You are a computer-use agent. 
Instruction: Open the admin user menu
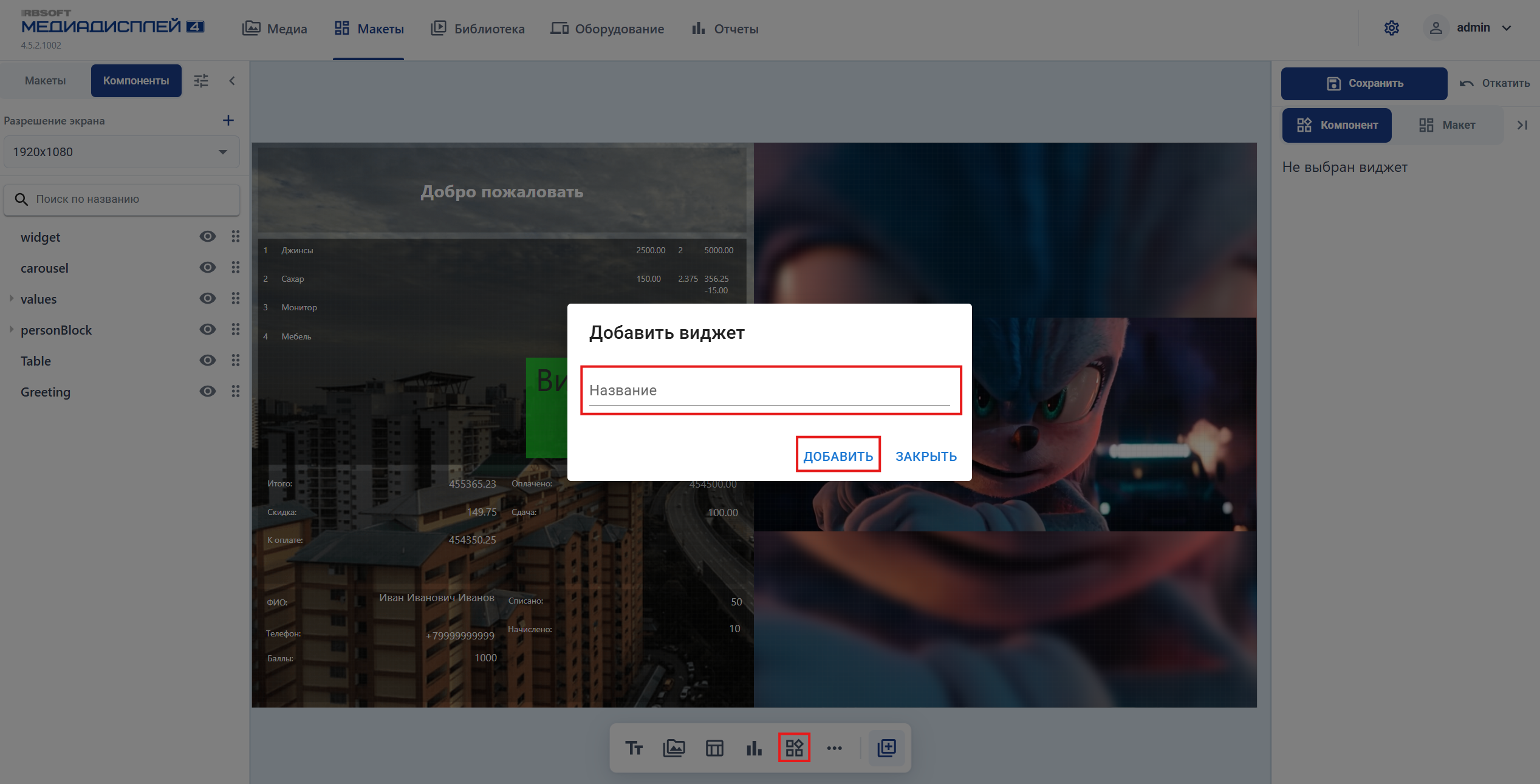(1469, 28)
